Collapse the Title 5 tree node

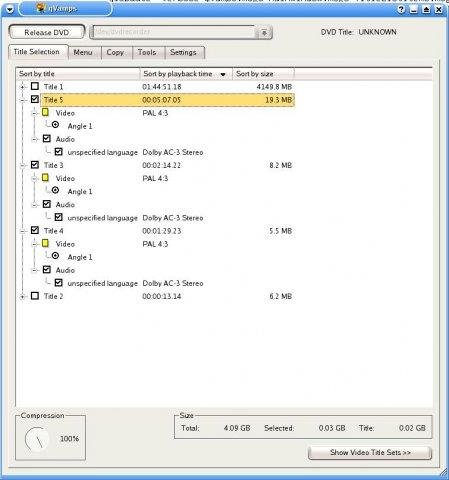tap(22, 100)
